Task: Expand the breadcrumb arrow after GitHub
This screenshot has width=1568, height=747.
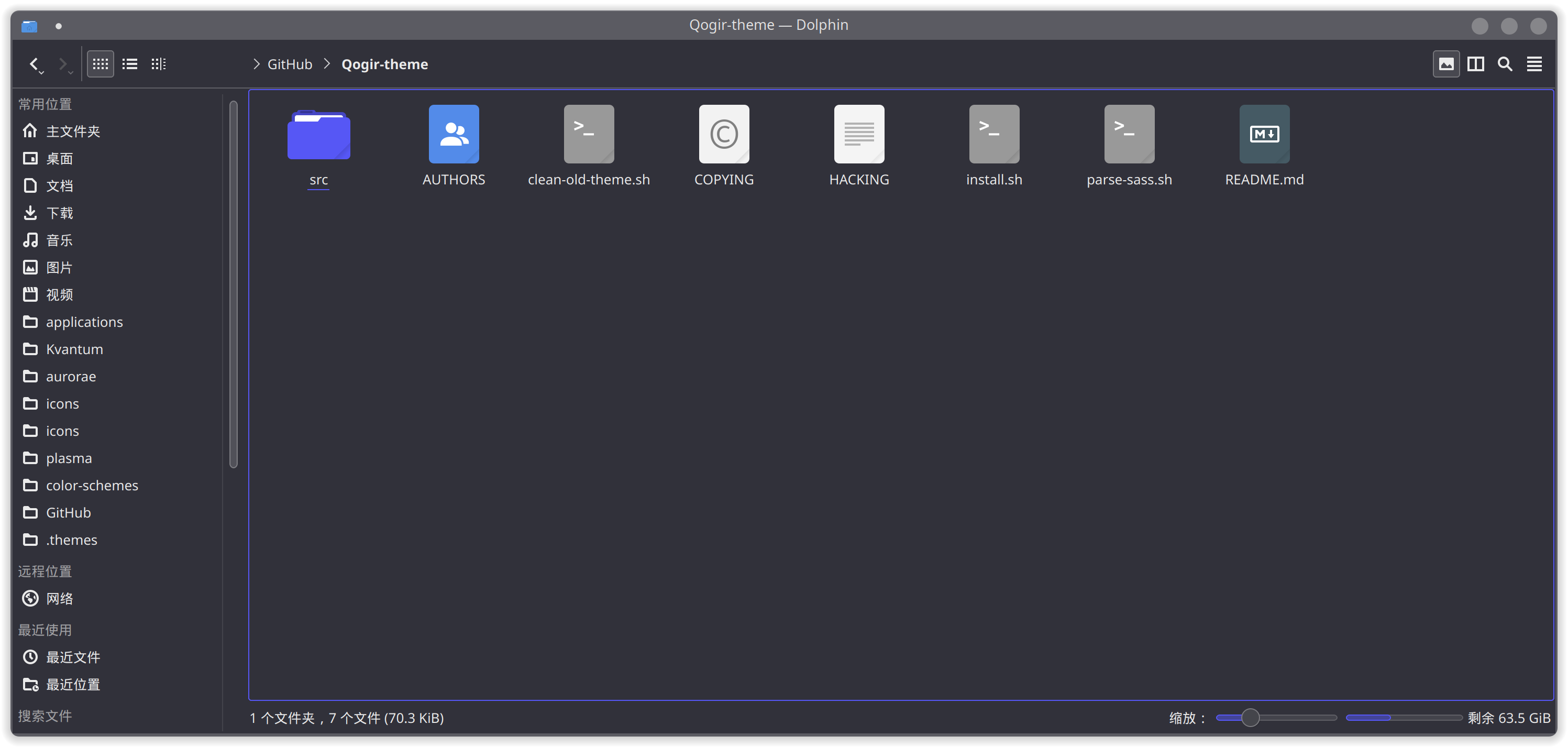Action: tap(327, 63)
